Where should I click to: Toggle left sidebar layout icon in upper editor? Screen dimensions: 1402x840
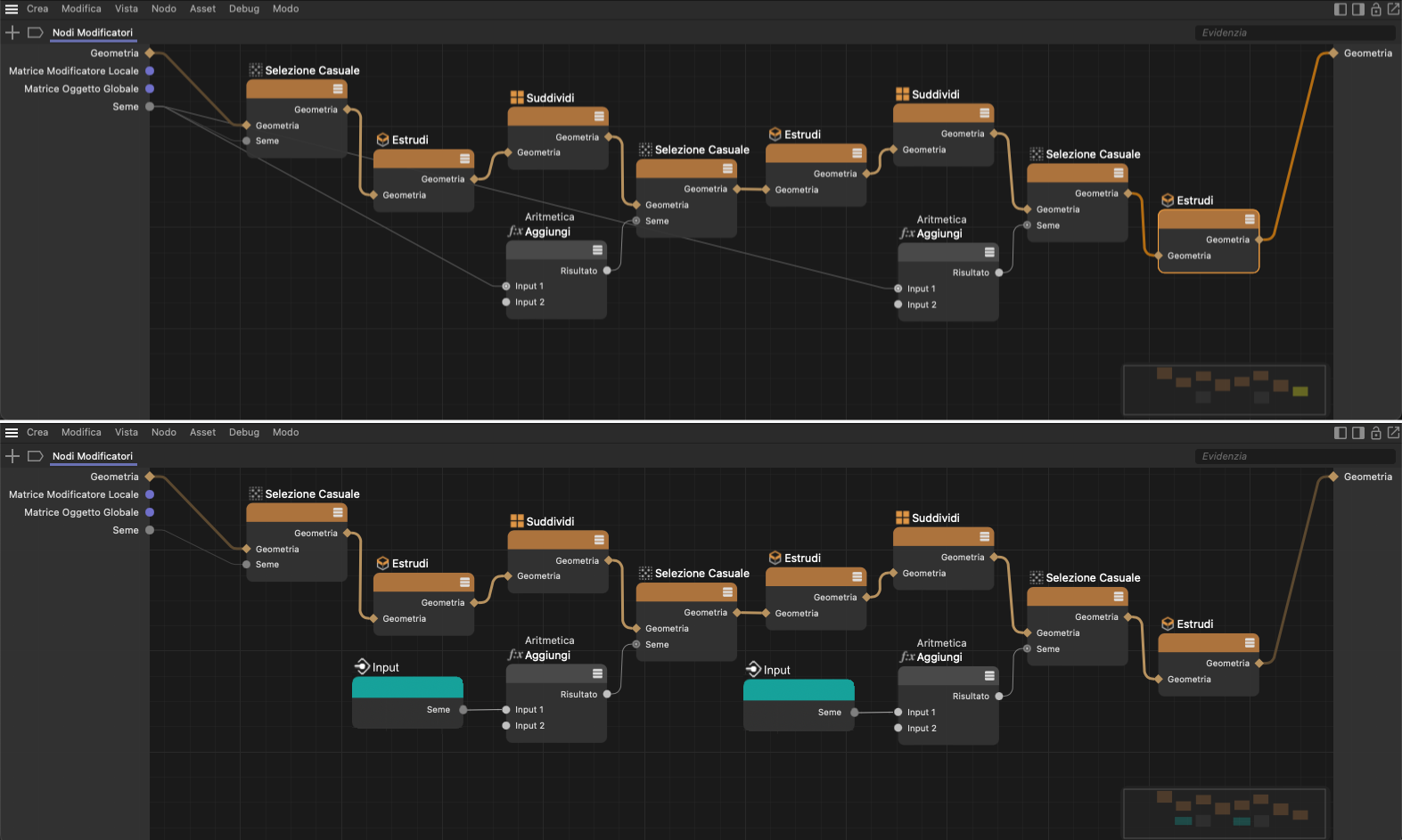coord(1341,9)
